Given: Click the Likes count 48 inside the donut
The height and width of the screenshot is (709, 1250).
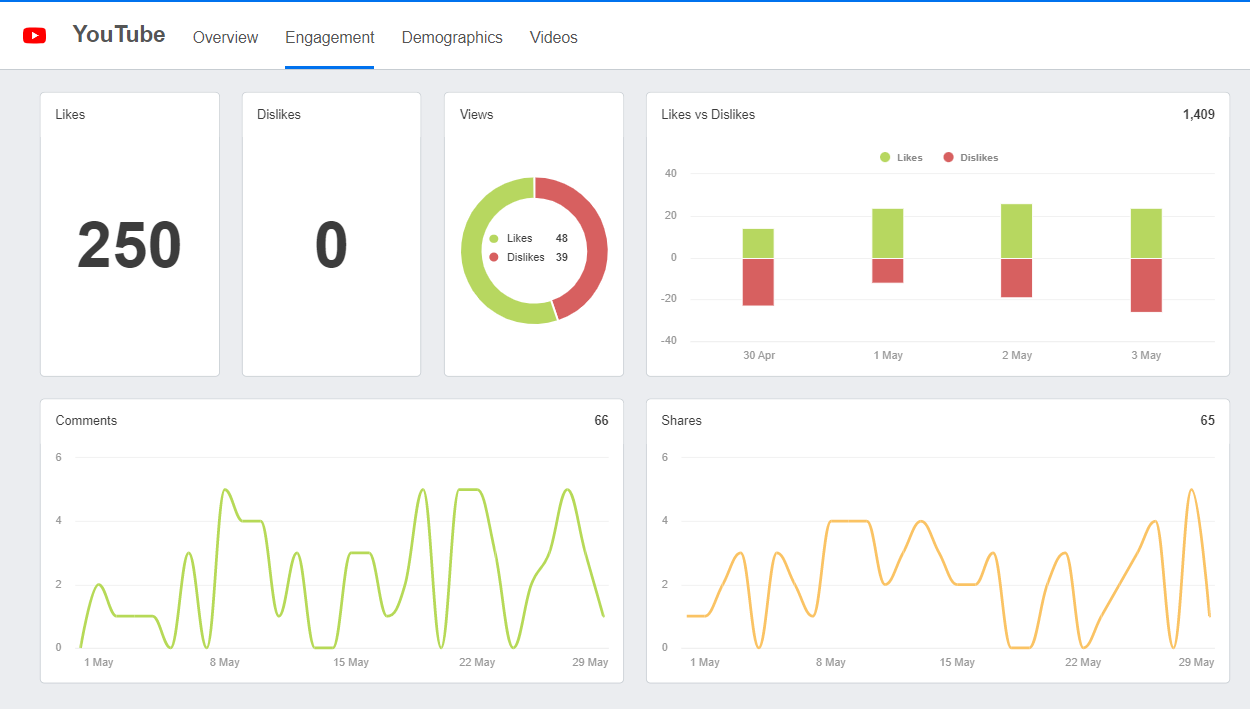Looking at the screenshot, I should click(x=560, y=238).
